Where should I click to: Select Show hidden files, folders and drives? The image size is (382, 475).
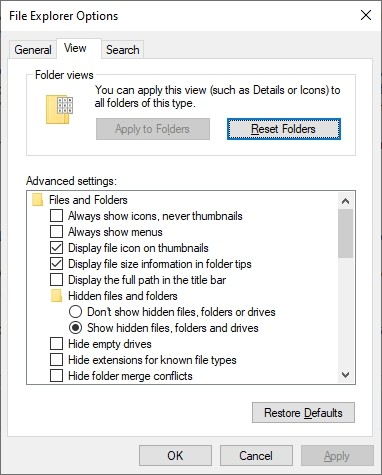pos(75,328)
